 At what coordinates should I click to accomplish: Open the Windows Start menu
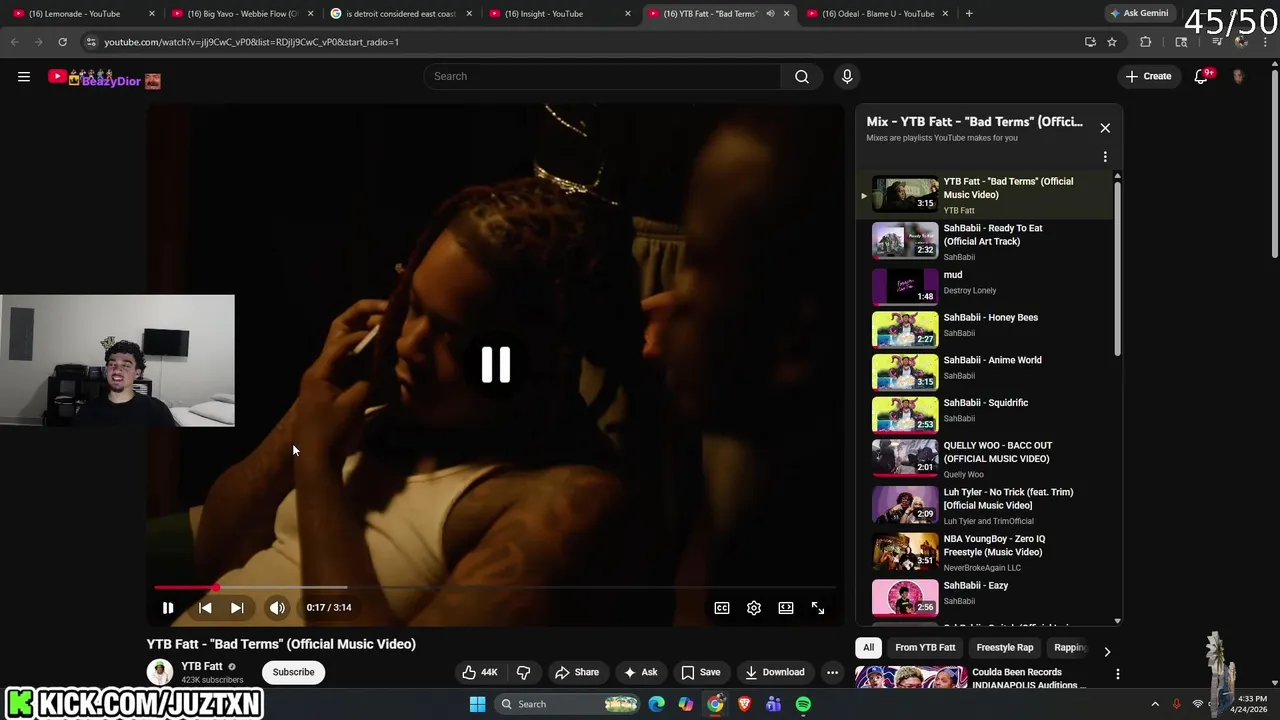pyautogui.click(x=478, y=704)
